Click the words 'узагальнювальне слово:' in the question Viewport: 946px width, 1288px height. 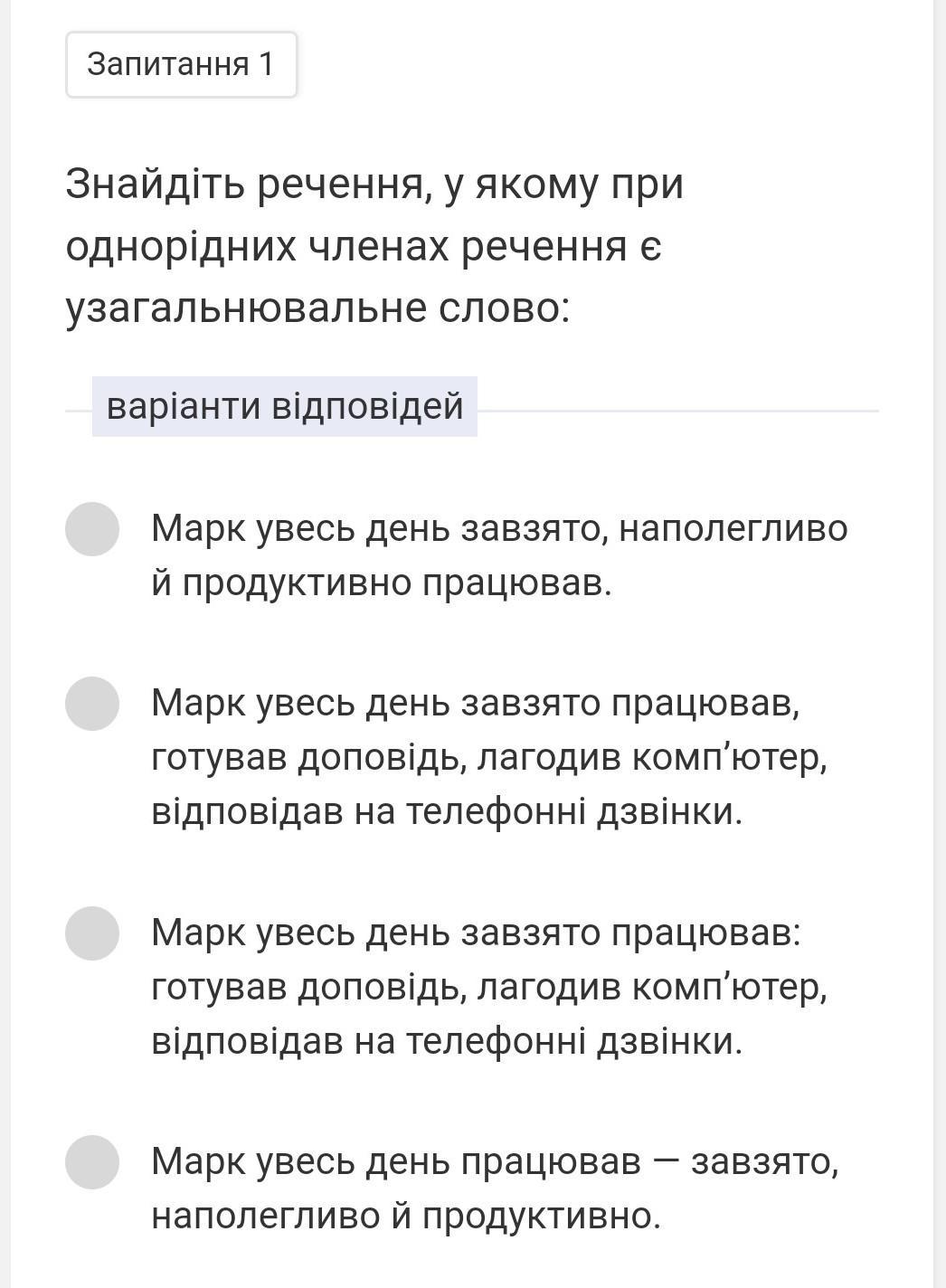(317, 308)
